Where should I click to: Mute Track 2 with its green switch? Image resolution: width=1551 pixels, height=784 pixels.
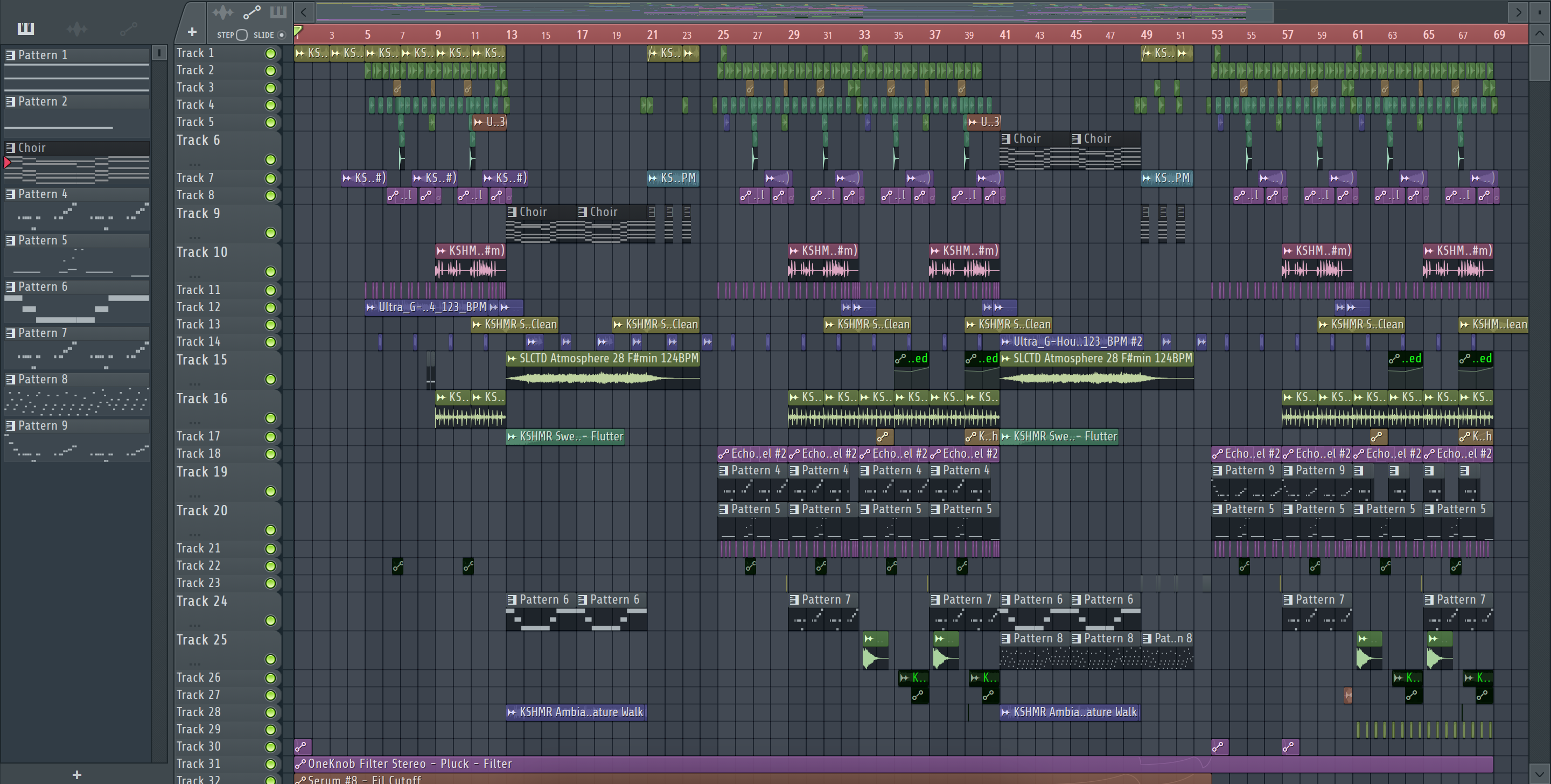(x=271, y=71)
